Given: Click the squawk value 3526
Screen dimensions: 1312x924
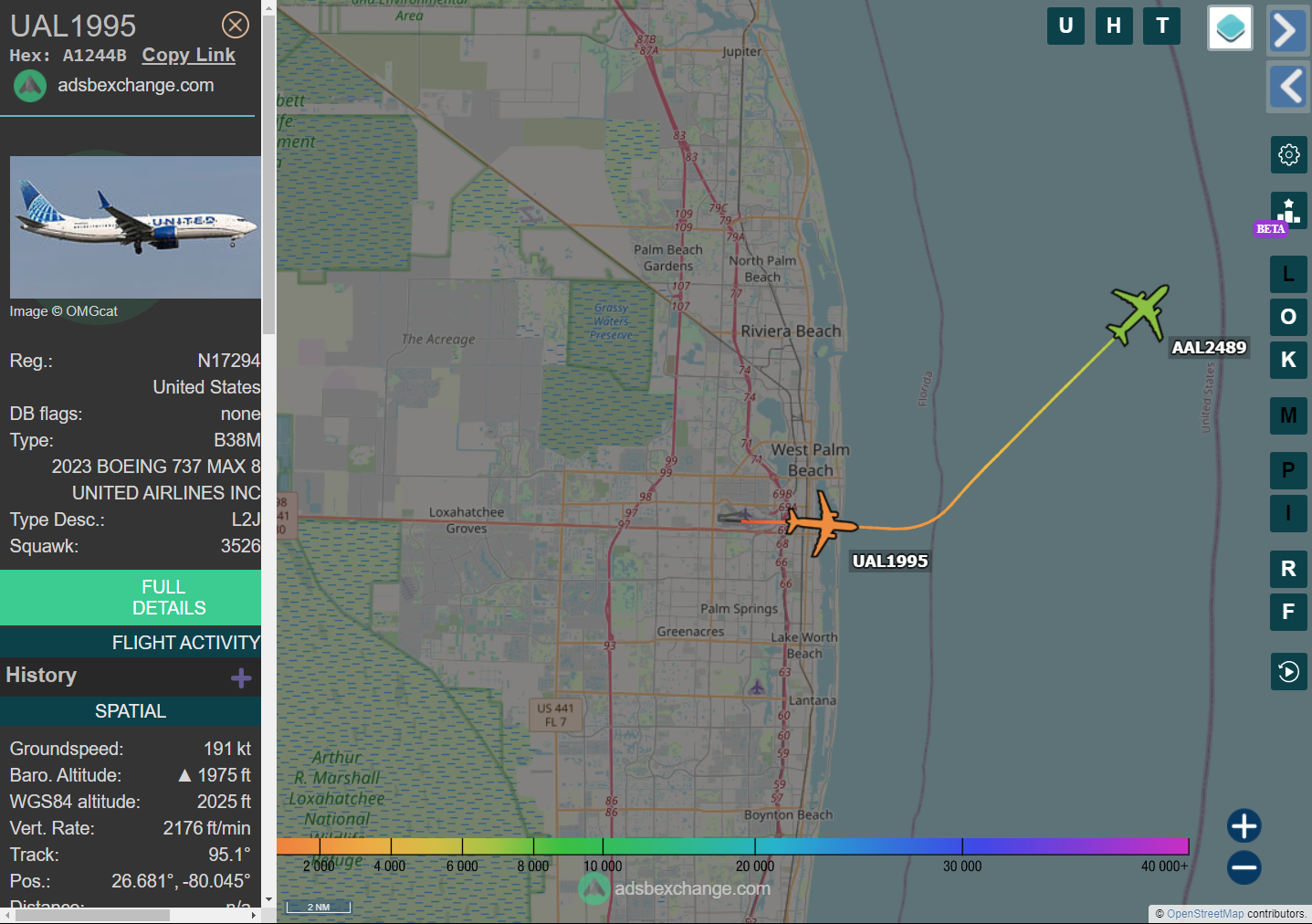Looking at the screenshot, I should tap(241, 546).
